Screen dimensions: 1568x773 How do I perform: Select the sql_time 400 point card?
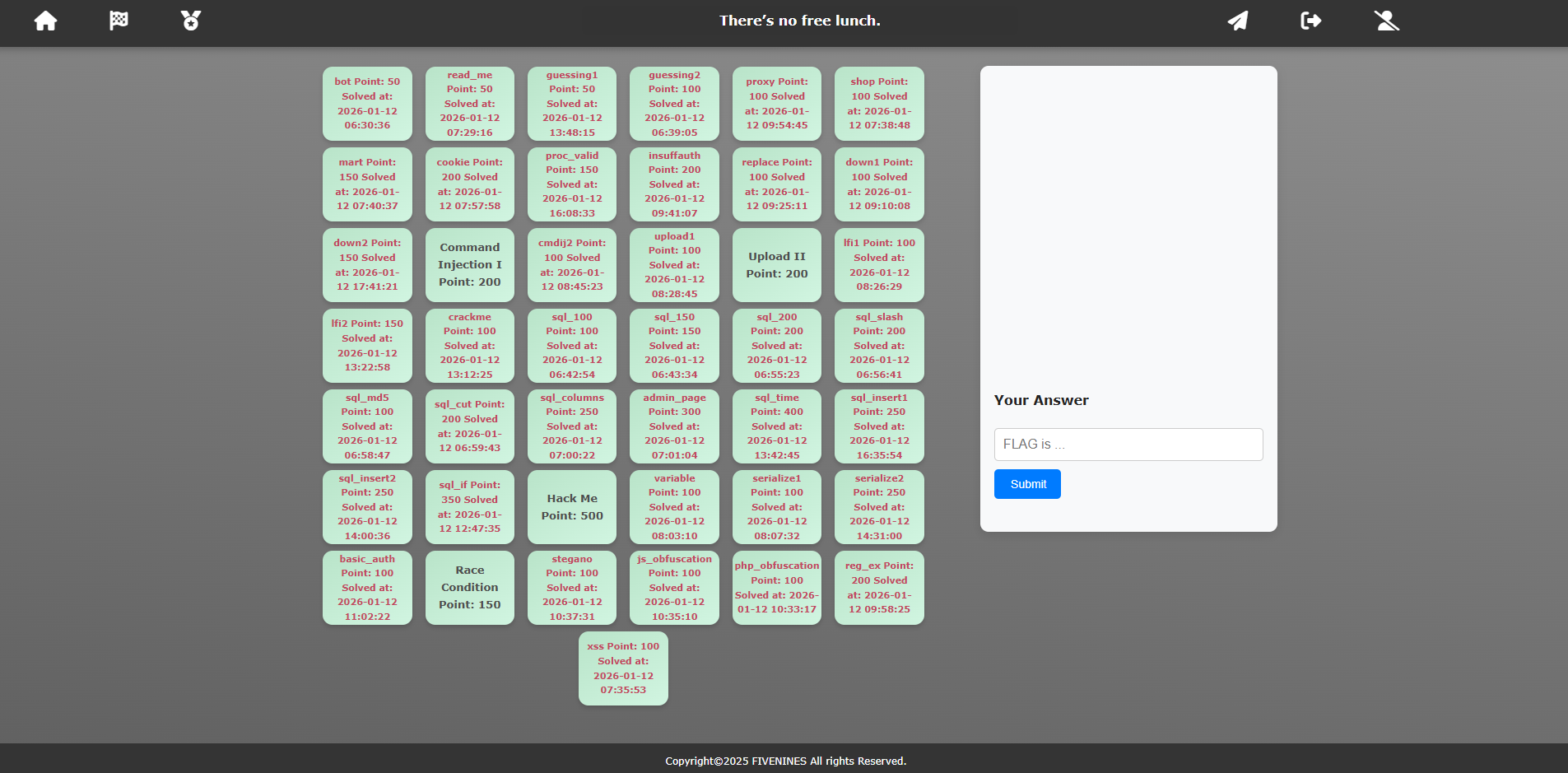pos(776,426)
